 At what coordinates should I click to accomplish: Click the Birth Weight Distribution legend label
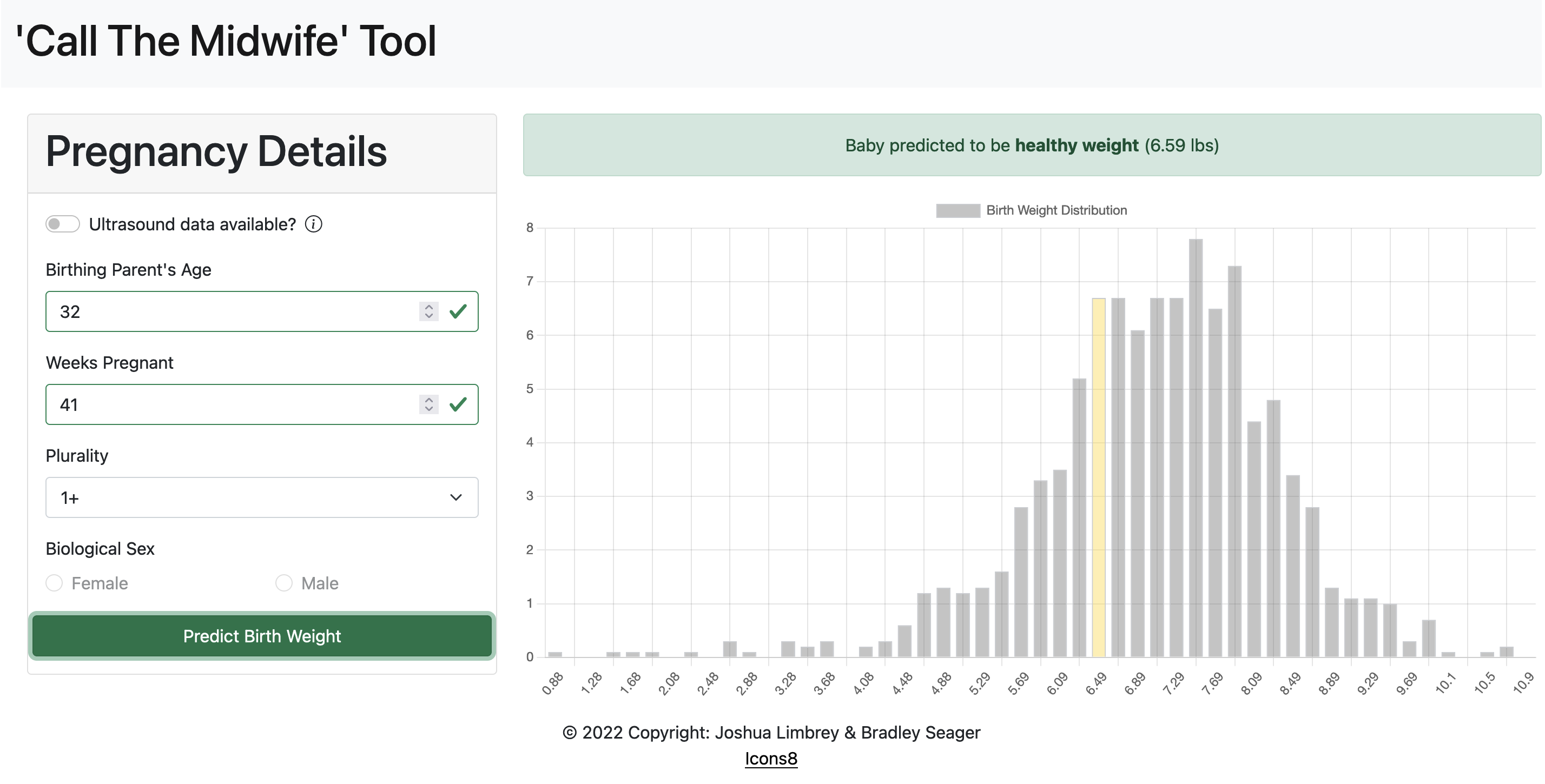pyautogui.click(x=1056, y=210)
